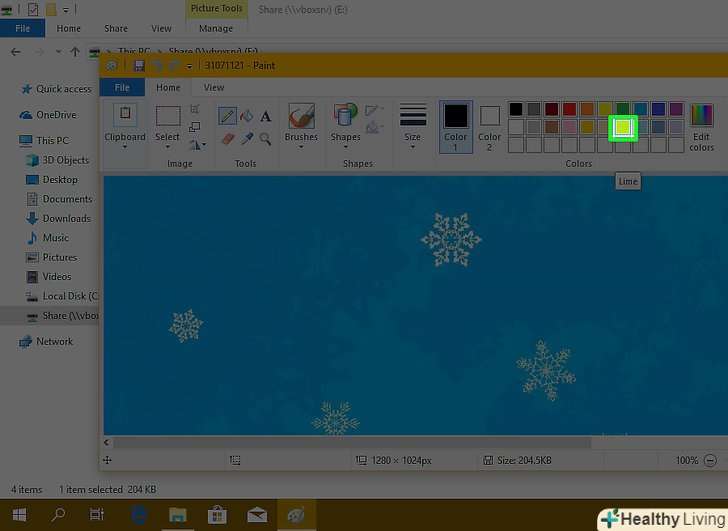Viewport: 728px width, 531px height.
Task: Open Downloads folder in Explorer sidebar
Action: 58,218
